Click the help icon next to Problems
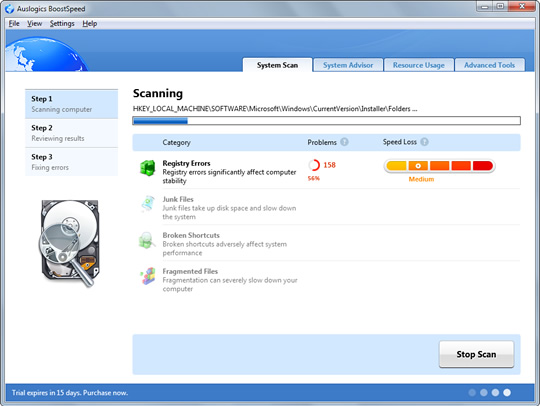 (x=344, y=142)
